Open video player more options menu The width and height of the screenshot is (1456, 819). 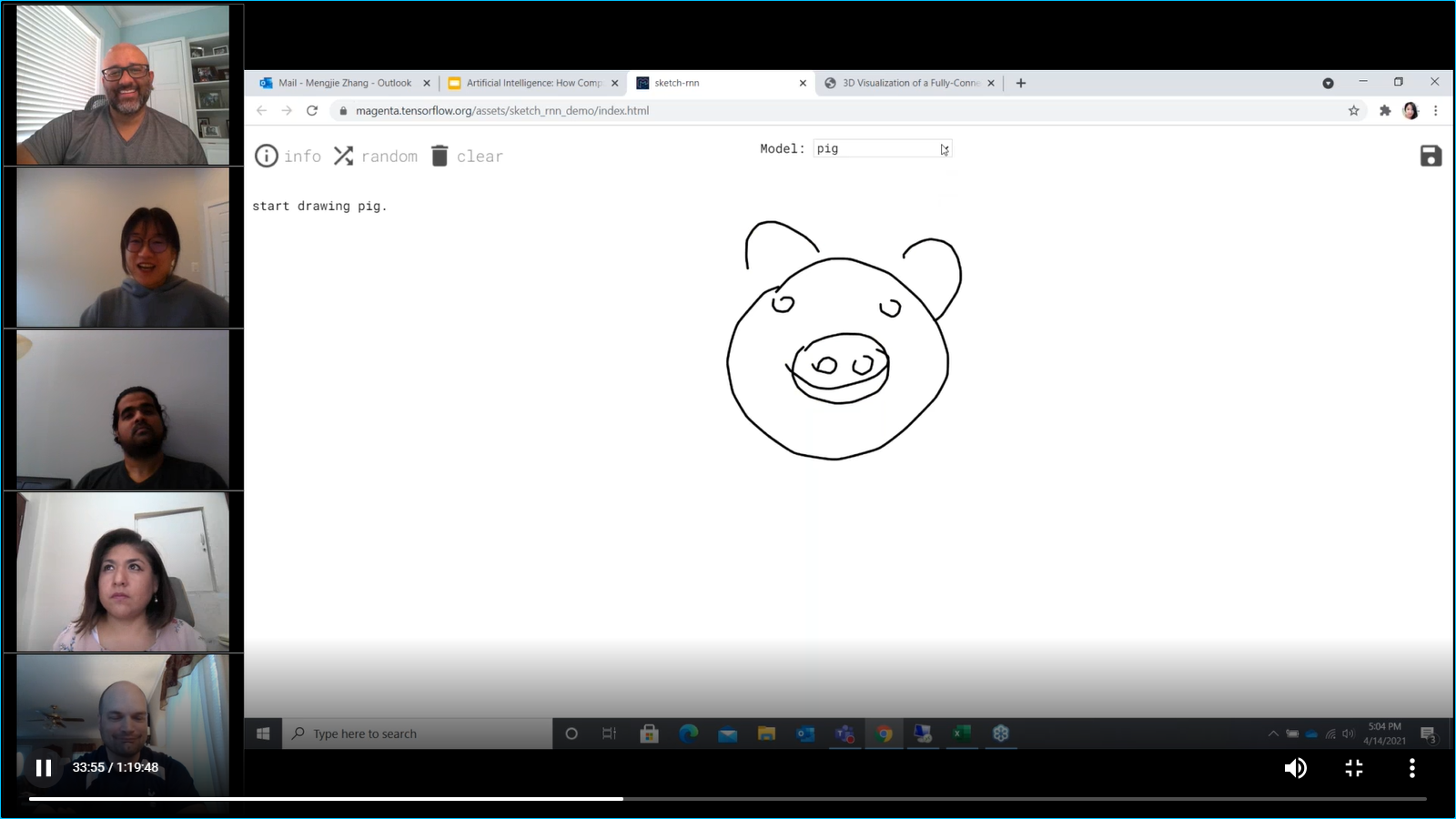[x=1411, y=768]
